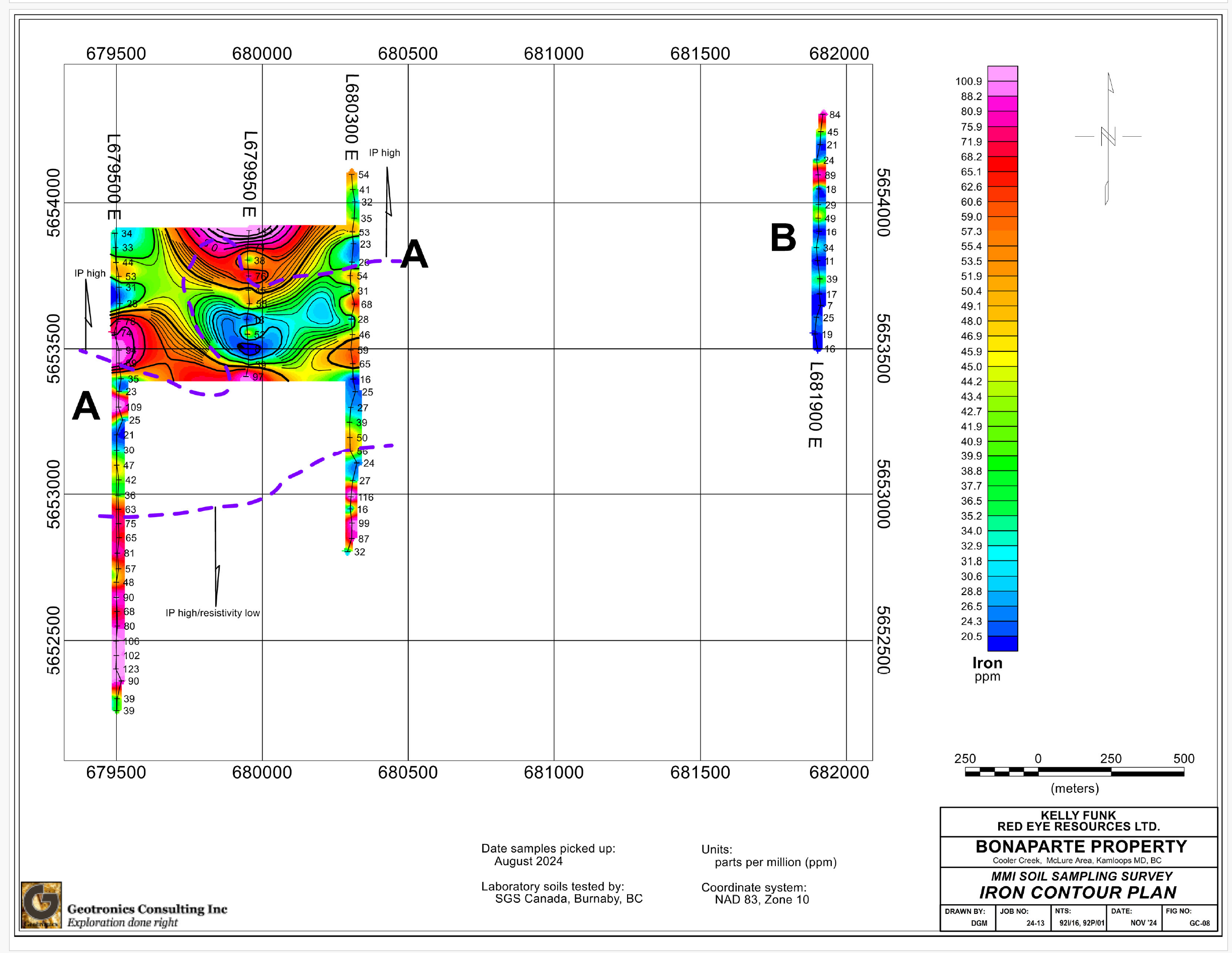Click the 123 sample value on line L679500

(131, 670)
